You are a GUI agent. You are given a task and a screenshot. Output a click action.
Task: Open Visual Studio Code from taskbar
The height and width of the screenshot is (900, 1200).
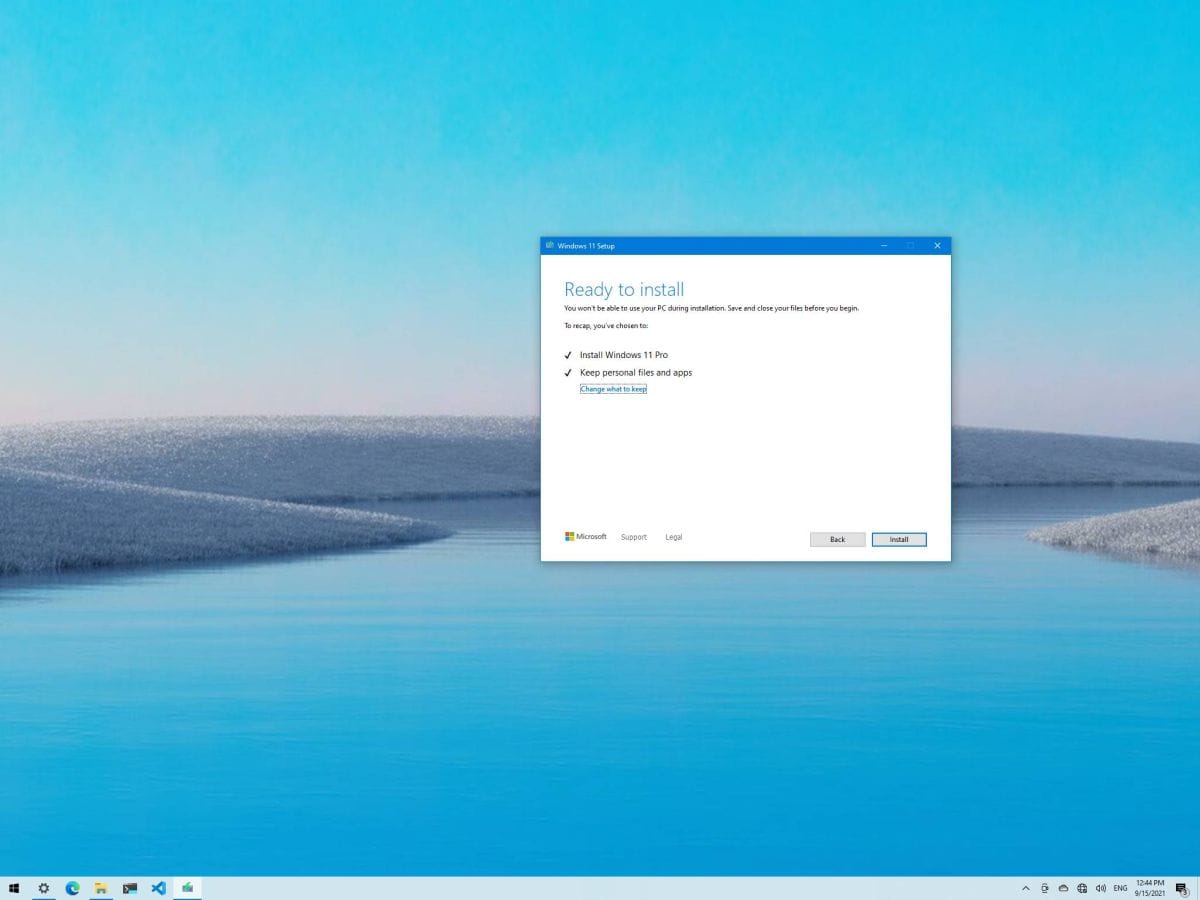click(x=158, y=888)
